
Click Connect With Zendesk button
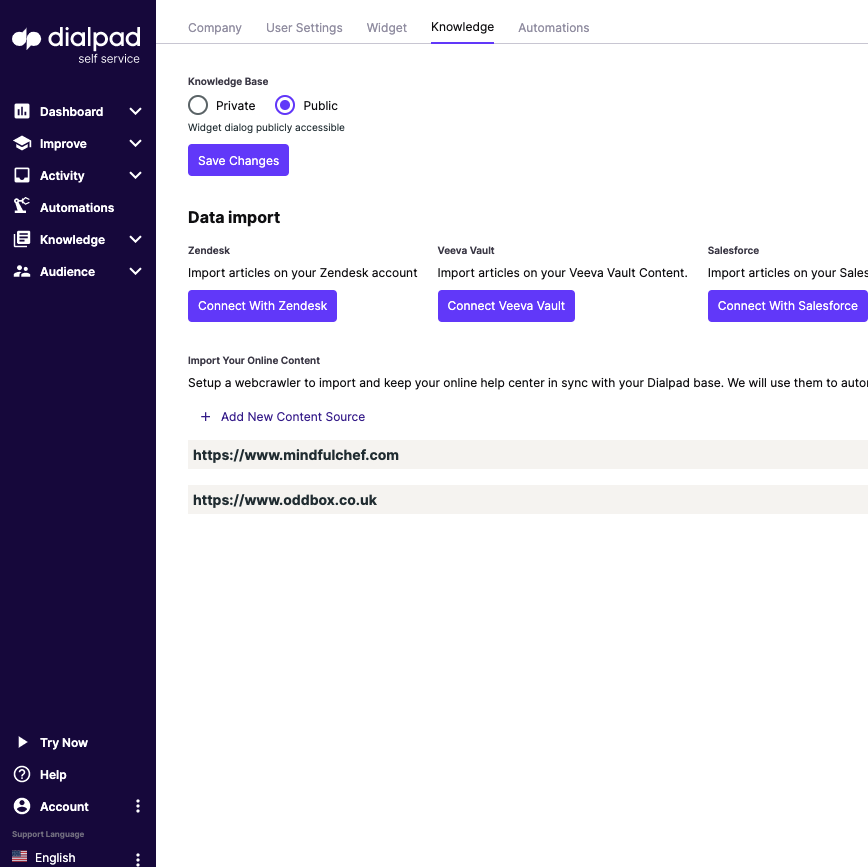click(x=262, y=306)
